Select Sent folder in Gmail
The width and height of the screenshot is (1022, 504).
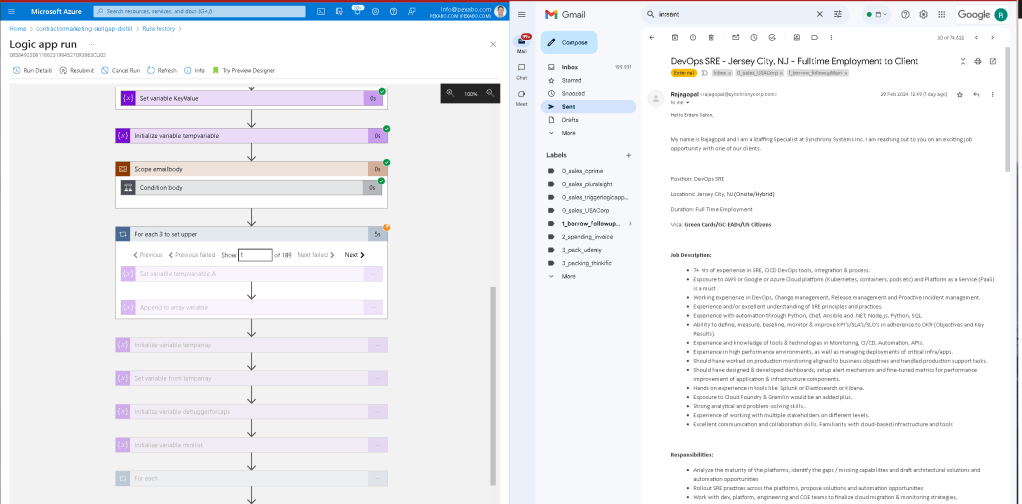(x=588, y=106)
